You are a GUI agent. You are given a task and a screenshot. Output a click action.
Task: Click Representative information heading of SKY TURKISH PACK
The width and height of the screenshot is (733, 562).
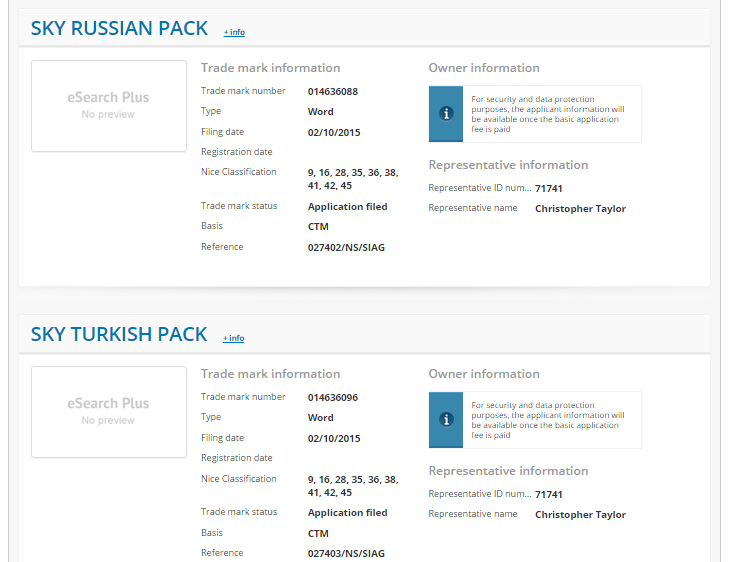click(509, 471)
